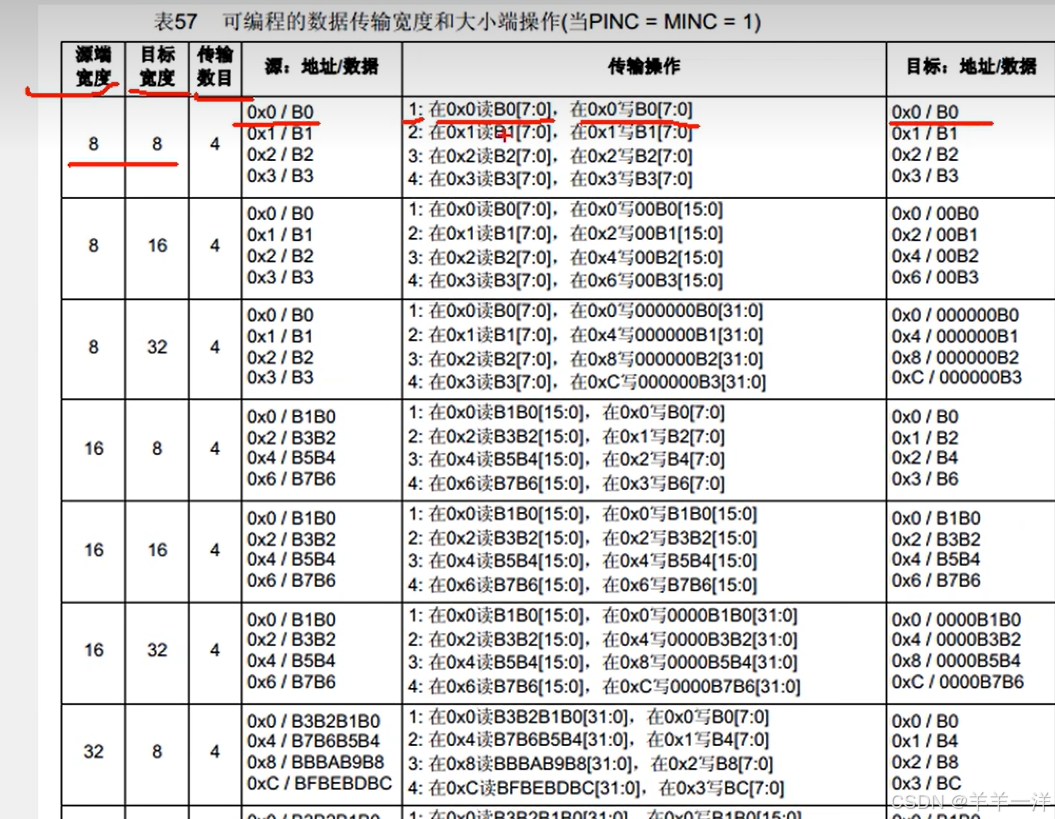Click the target cell '0x1 / B2'

(925, 437)
